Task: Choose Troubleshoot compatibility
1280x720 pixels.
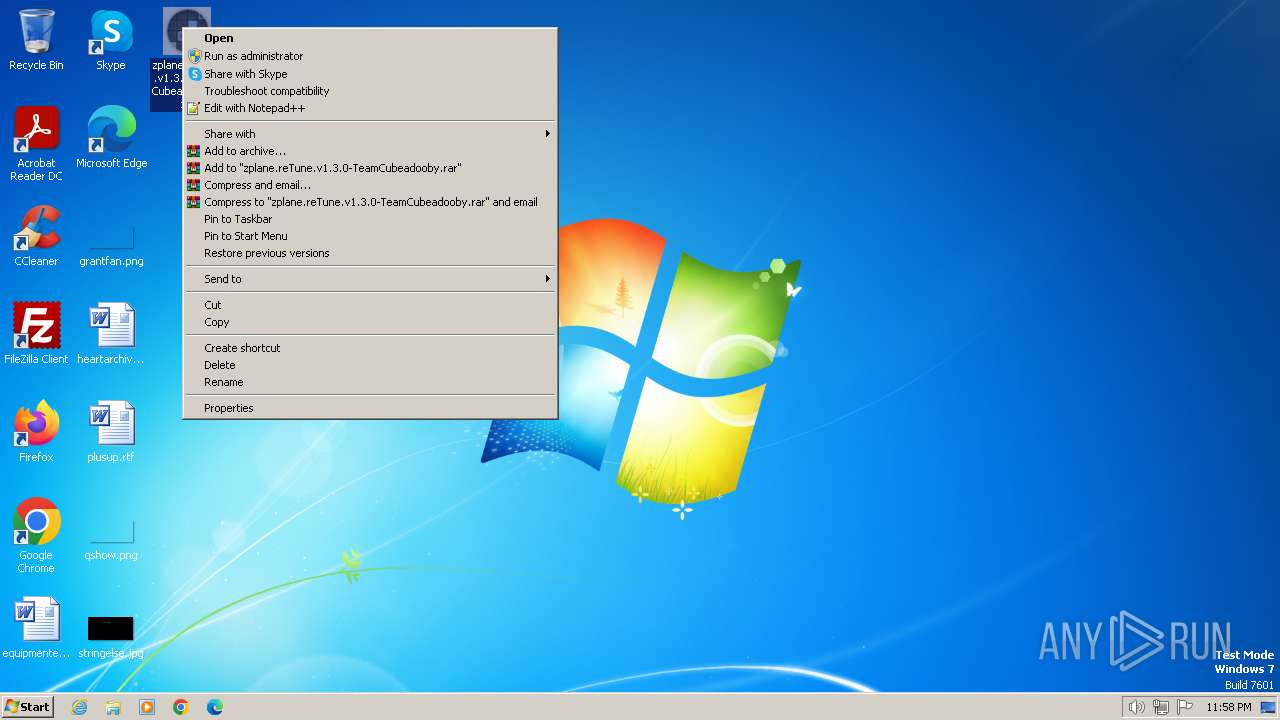Action: click(x=370, y=91)
